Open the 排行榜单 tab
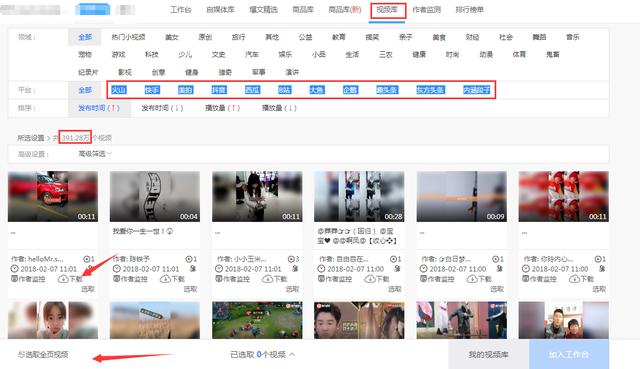 (x=470, y=9)
